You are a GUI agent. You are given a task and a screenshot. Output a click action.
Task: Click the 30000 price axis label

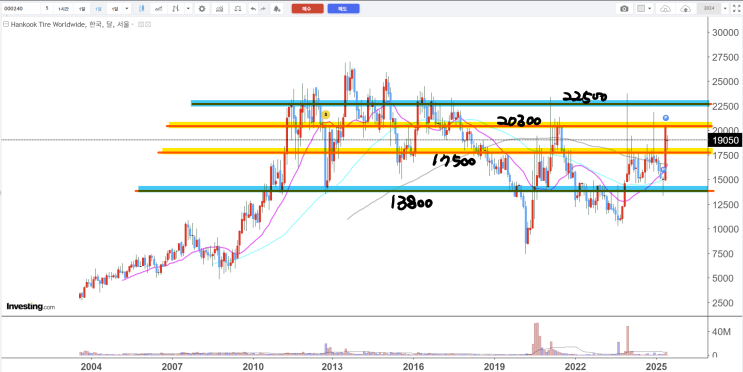click(726, 33)
